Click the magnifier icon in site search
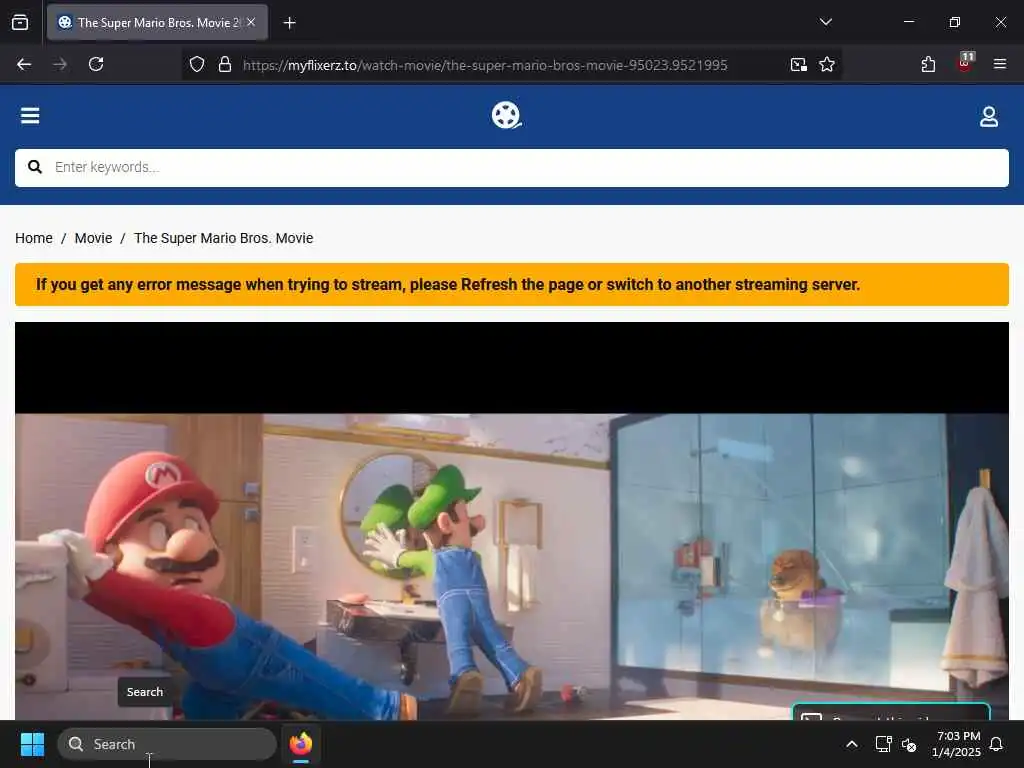This screenshot has width=1024, height=768. (x=35, y=167)
